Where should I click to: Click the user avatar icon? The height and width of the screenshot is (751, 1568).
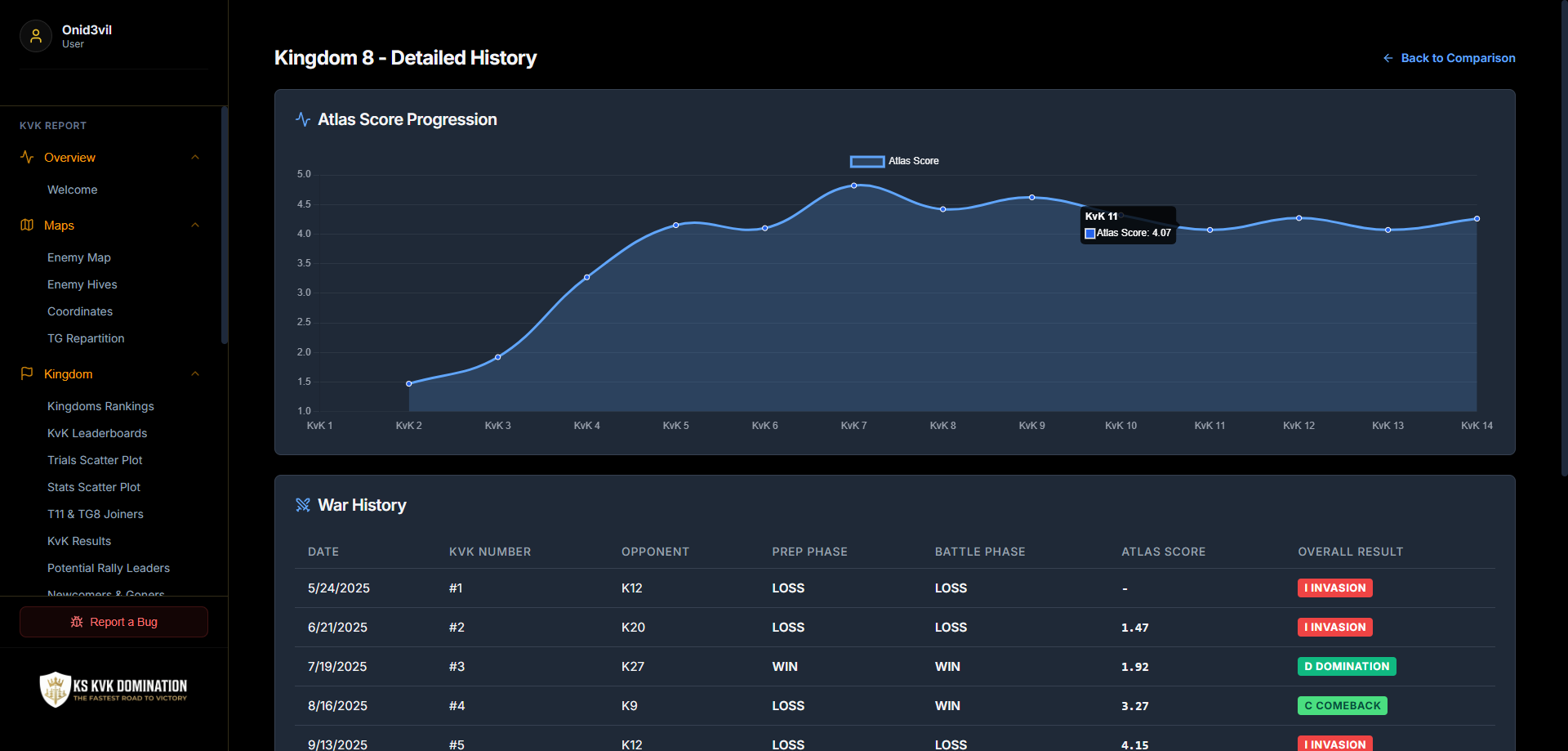(36, 36)
